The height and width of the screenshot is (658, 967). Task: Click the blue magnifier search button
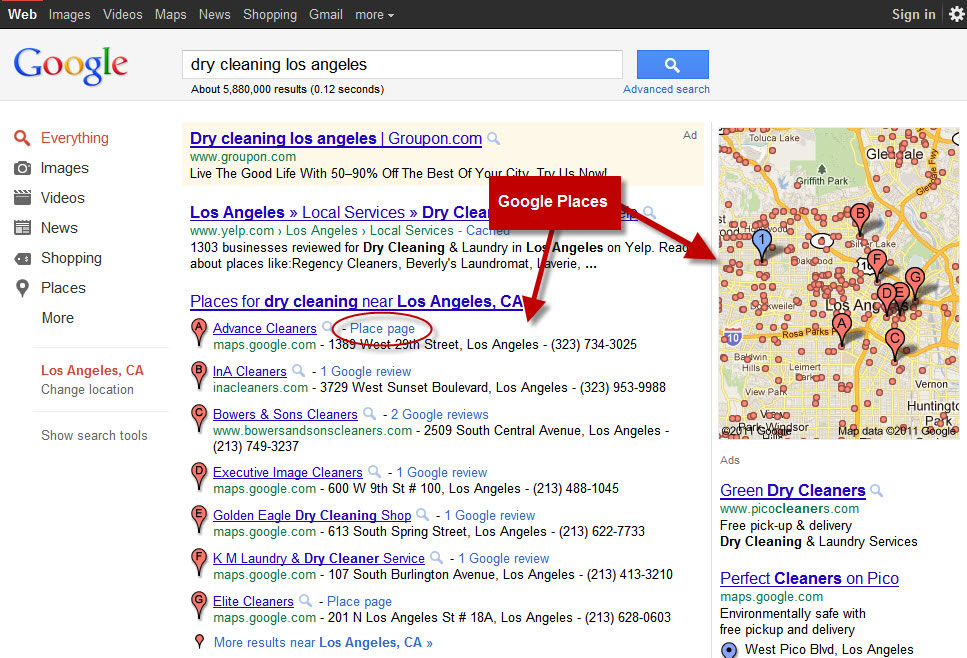point(672,64)
